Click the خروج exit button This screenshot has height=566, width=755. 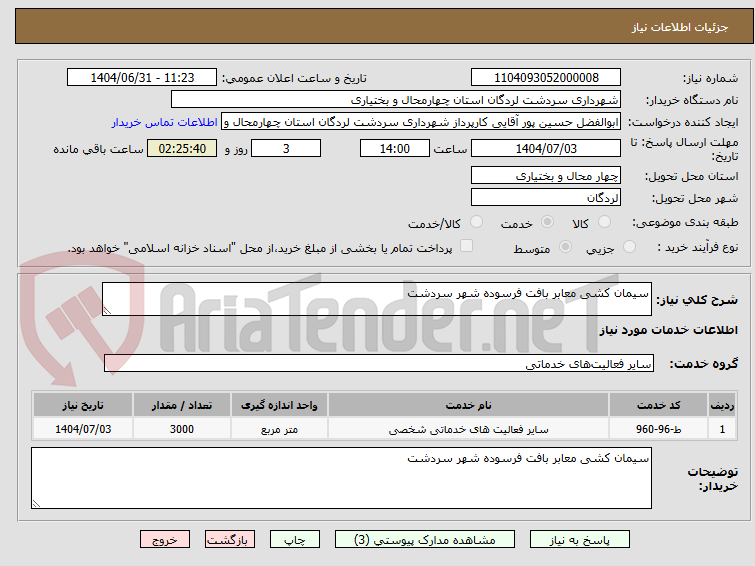coord(165,540)
